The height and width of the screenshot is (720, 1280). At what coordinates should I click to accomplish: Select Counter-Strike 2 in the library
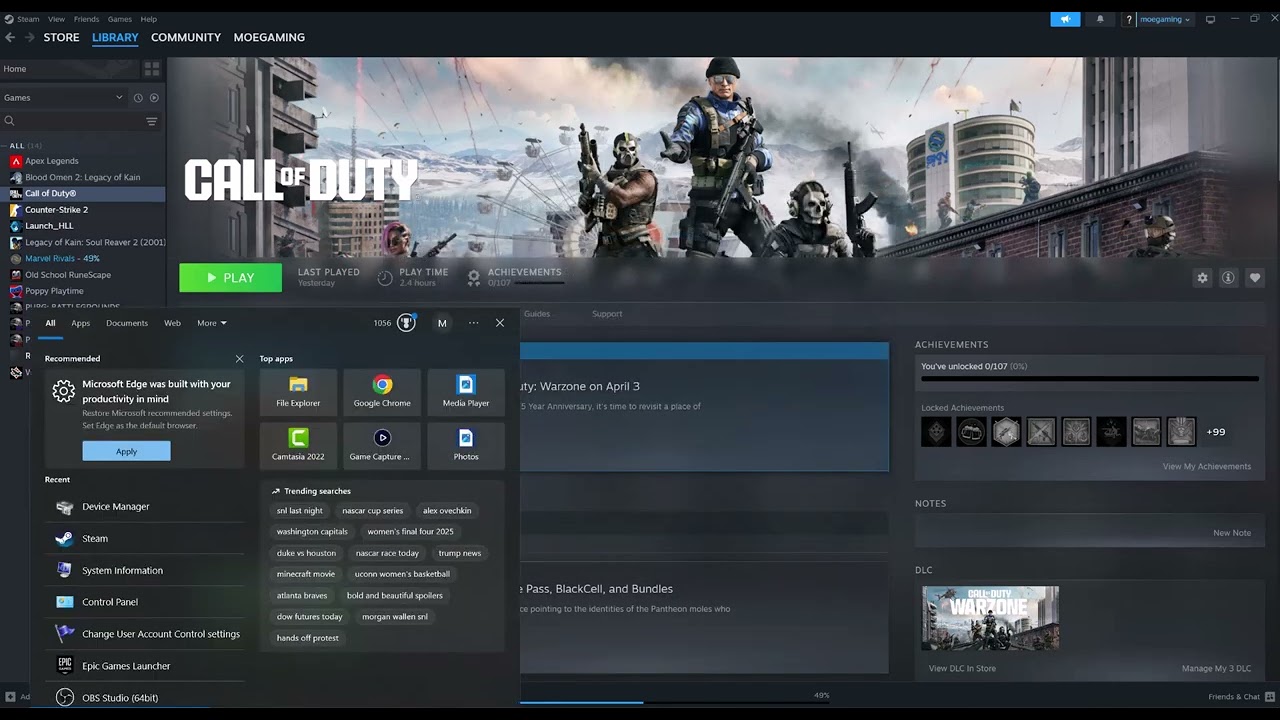[x=56, y=210]
